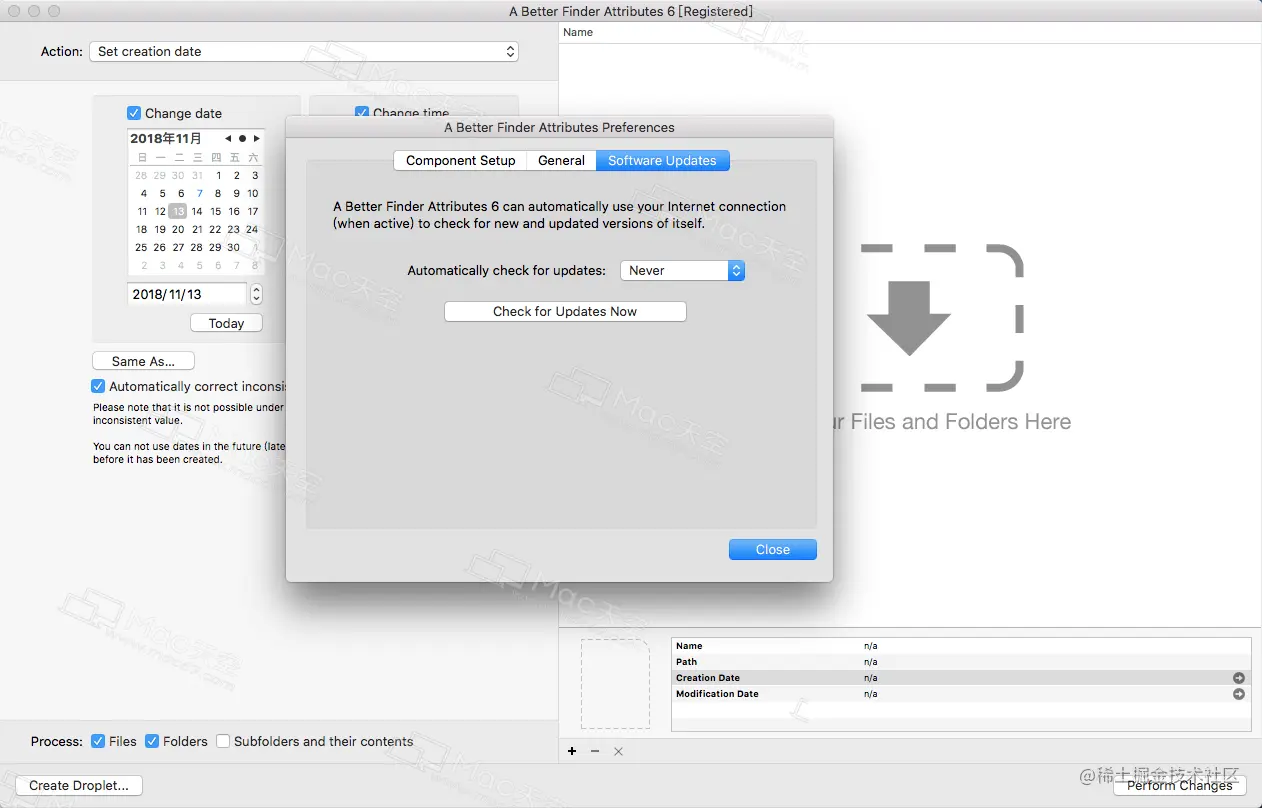Select the Path row in info table
This screenshot has height=808, width=1262.
[961, 662]
